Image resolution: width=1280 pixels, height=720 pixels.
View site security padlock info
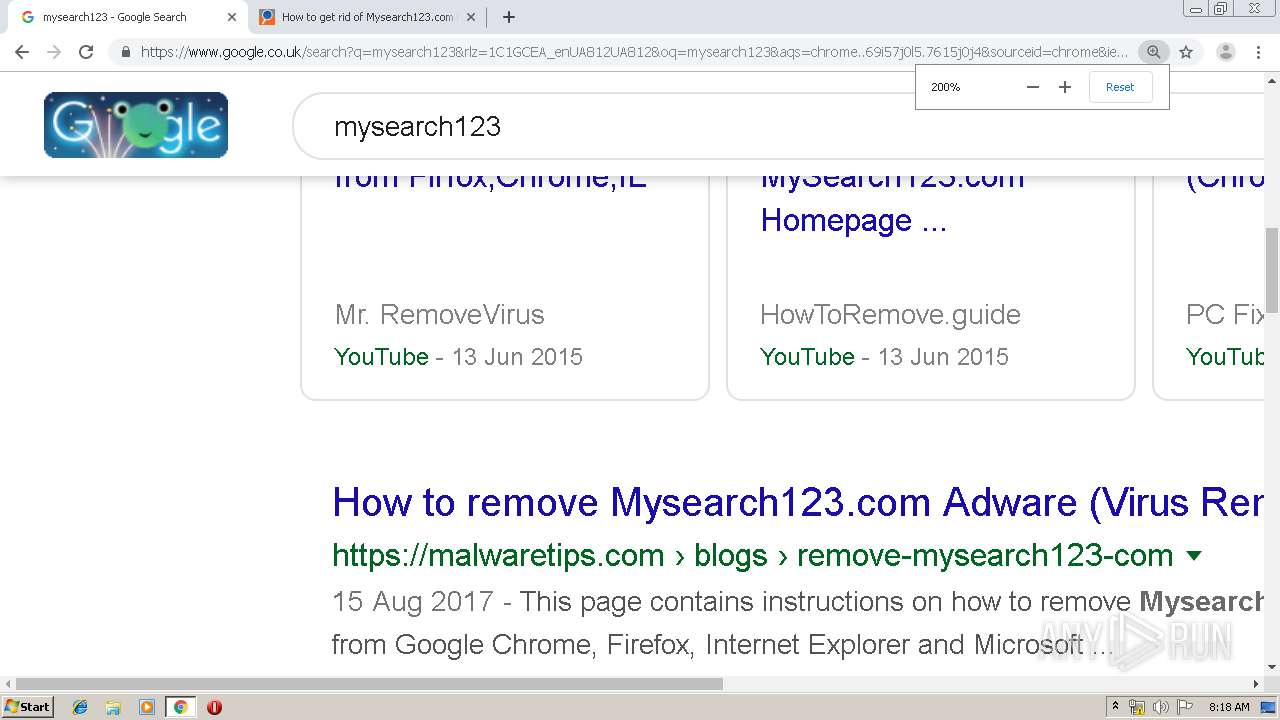(x=125, y=52)
